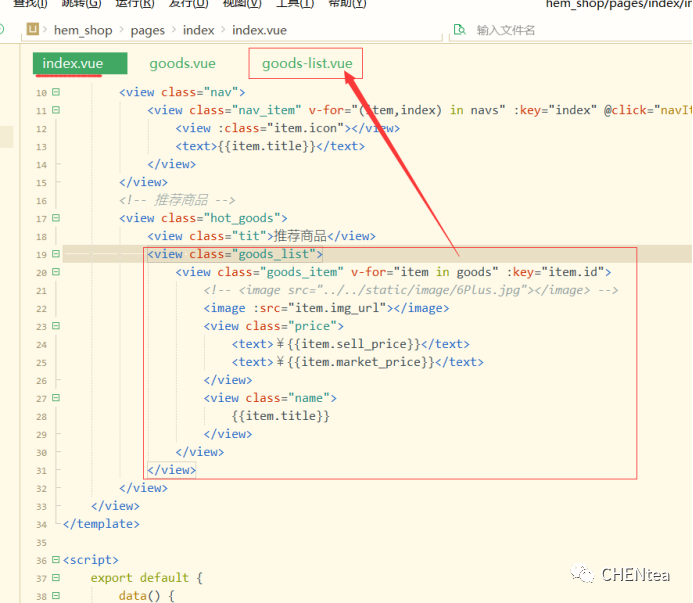This screenshot has width=693, height=603.
Task: Collapse the name view on line 27
Action: tap(56, 398)
